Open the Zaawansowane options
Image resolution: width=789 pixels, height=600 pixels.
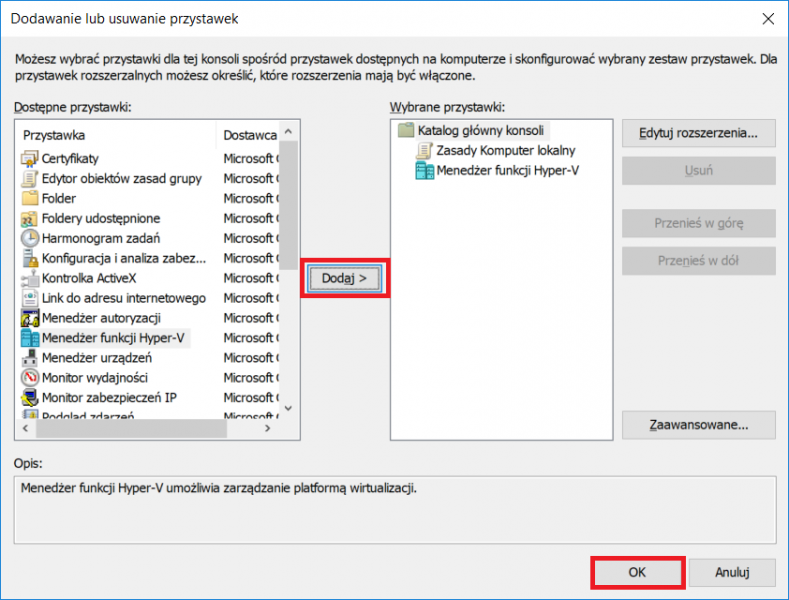tap(698, 424)
